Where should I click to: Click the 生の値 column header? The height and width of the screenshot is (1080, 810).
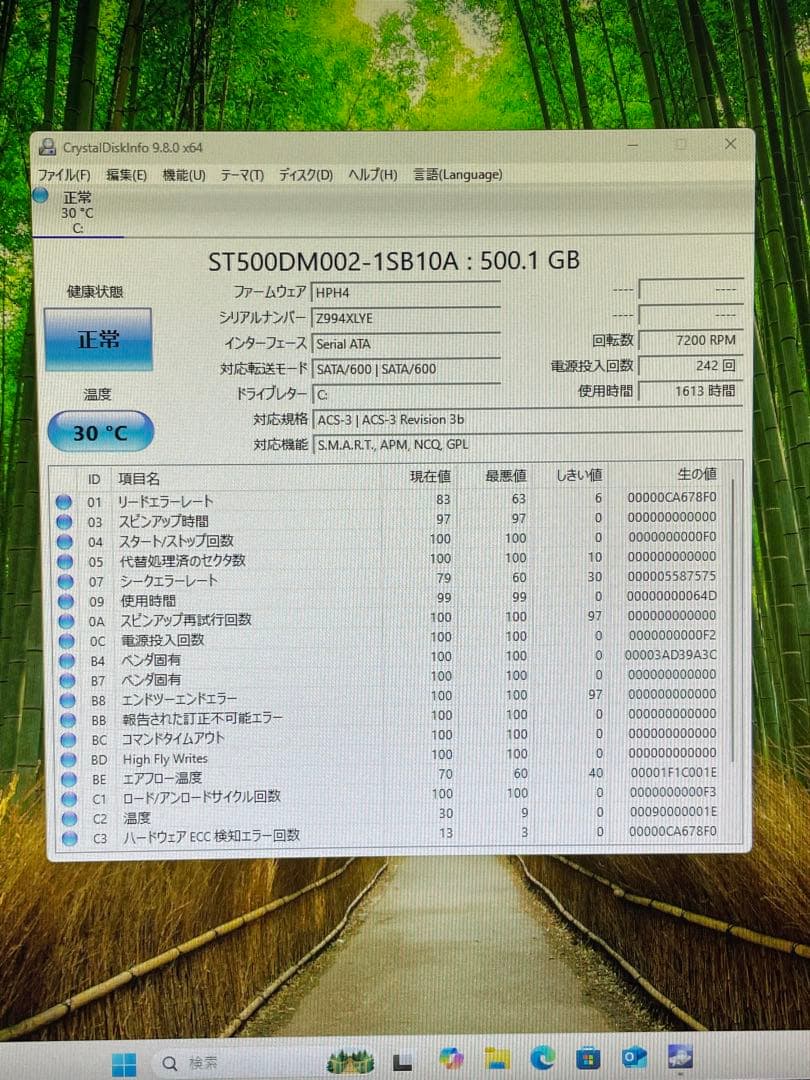point(697,474)
